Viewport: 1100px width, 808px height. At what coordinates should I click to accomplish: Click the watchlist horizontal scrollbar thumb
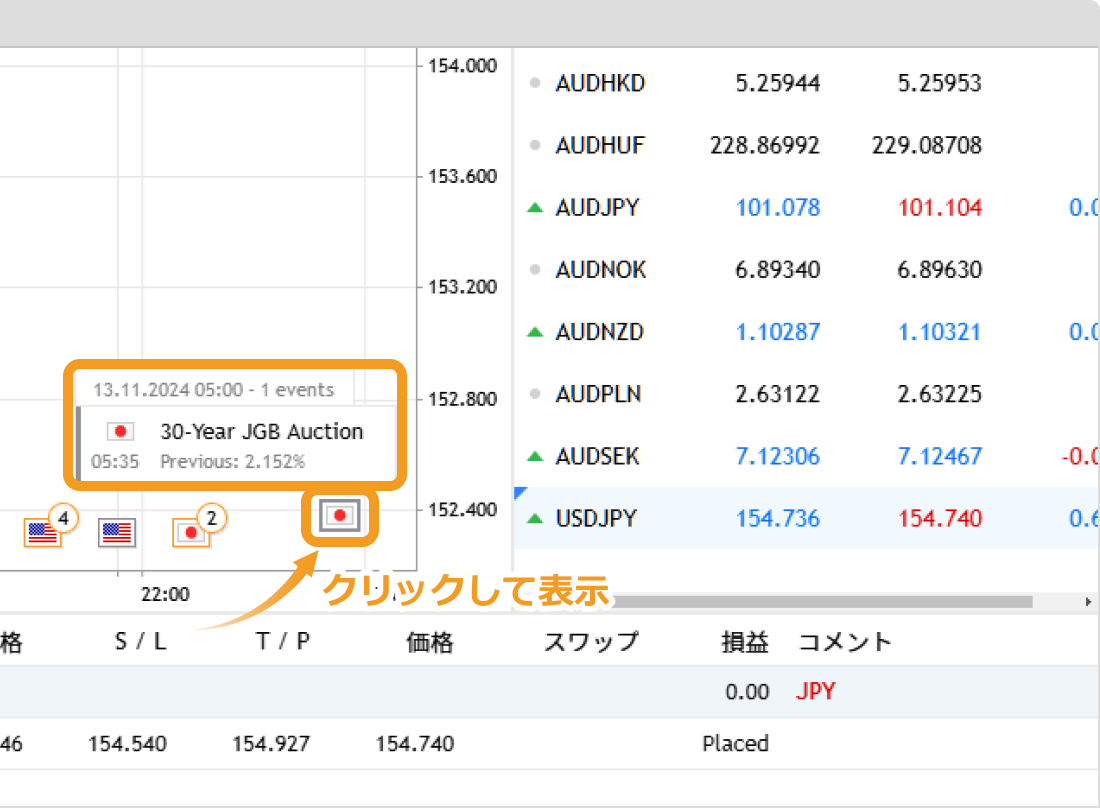point(821,602)
